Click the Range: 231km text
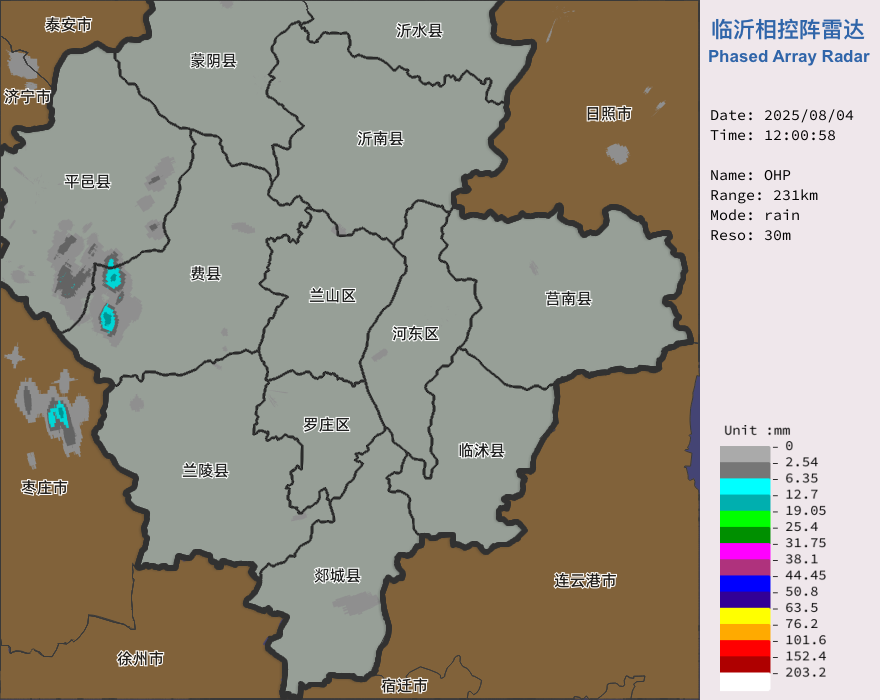This screenshot has width=880, height=700. (764, 196)
